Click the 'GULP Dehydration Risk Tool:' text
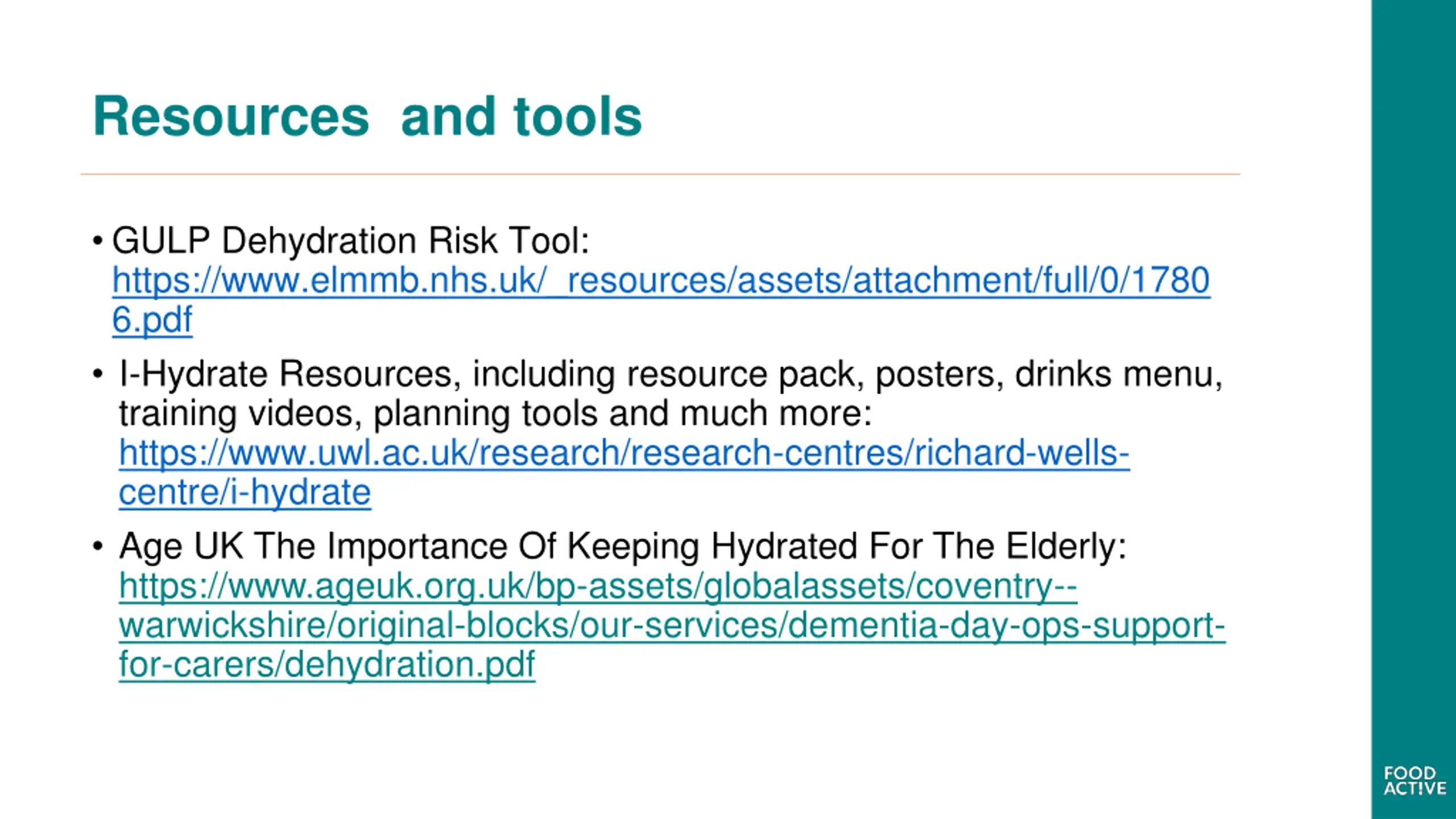The image size is (1456, 819). [x=350, y=241]
